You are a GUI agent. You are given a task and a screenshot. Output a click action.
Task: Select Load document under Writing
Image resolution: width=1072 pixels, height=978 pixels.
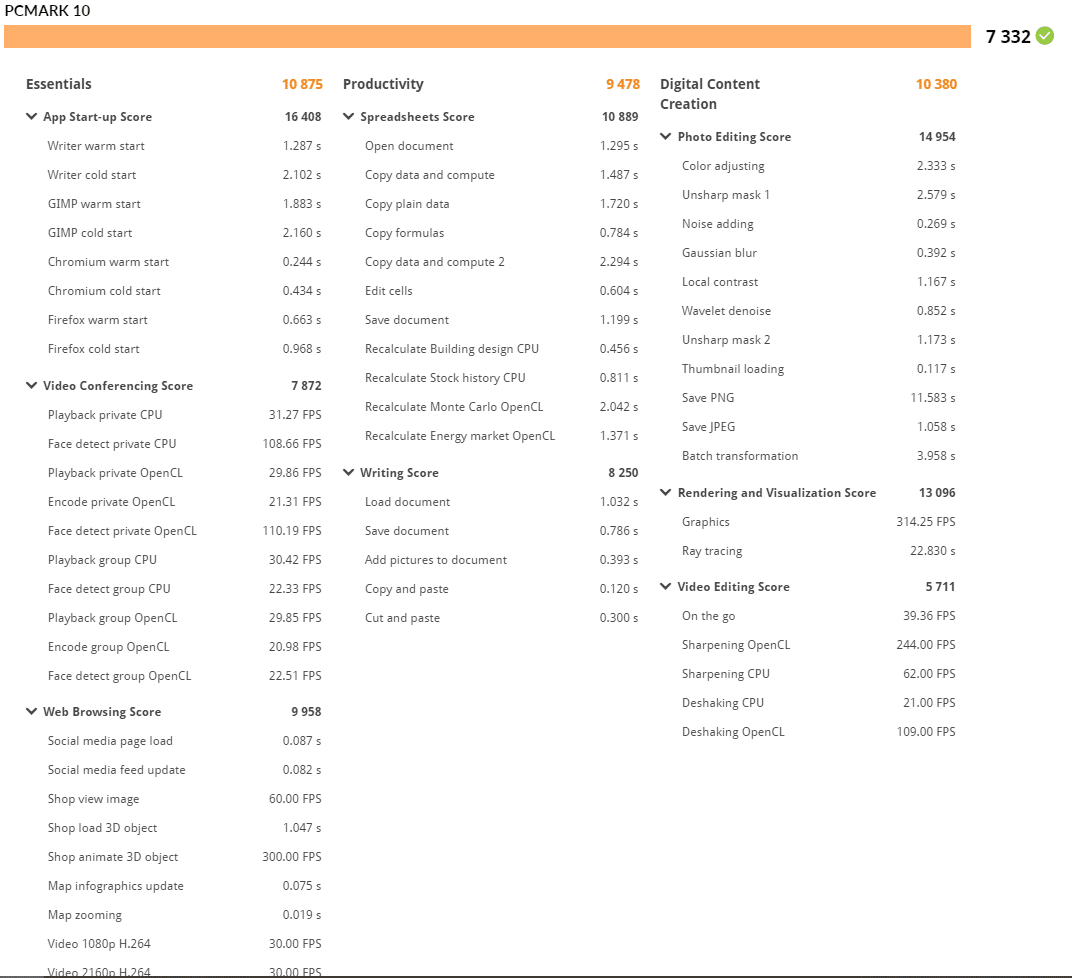502,502
